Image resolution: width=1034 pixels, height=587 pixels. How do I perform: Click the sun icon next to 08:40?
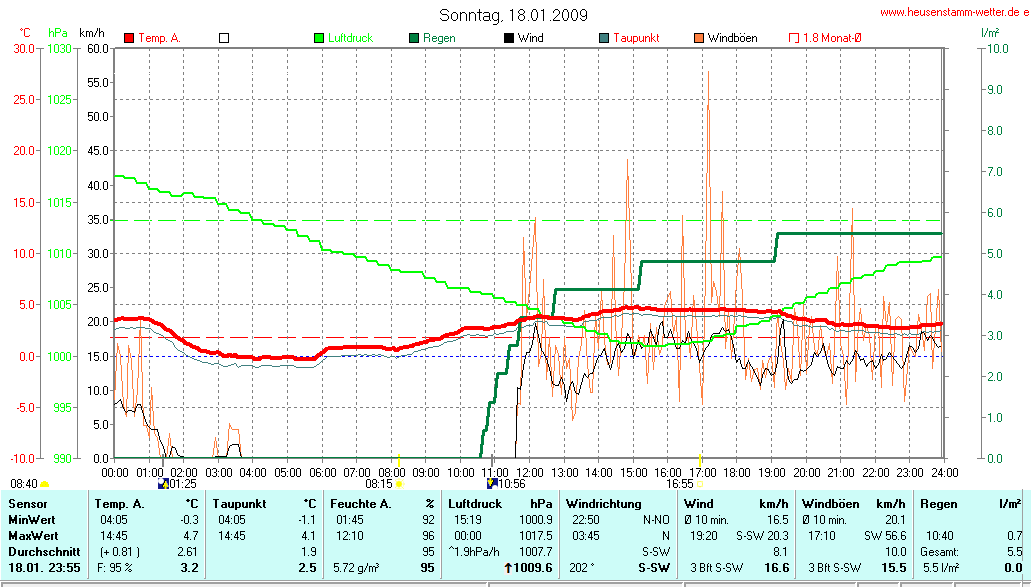coord(44,484)
